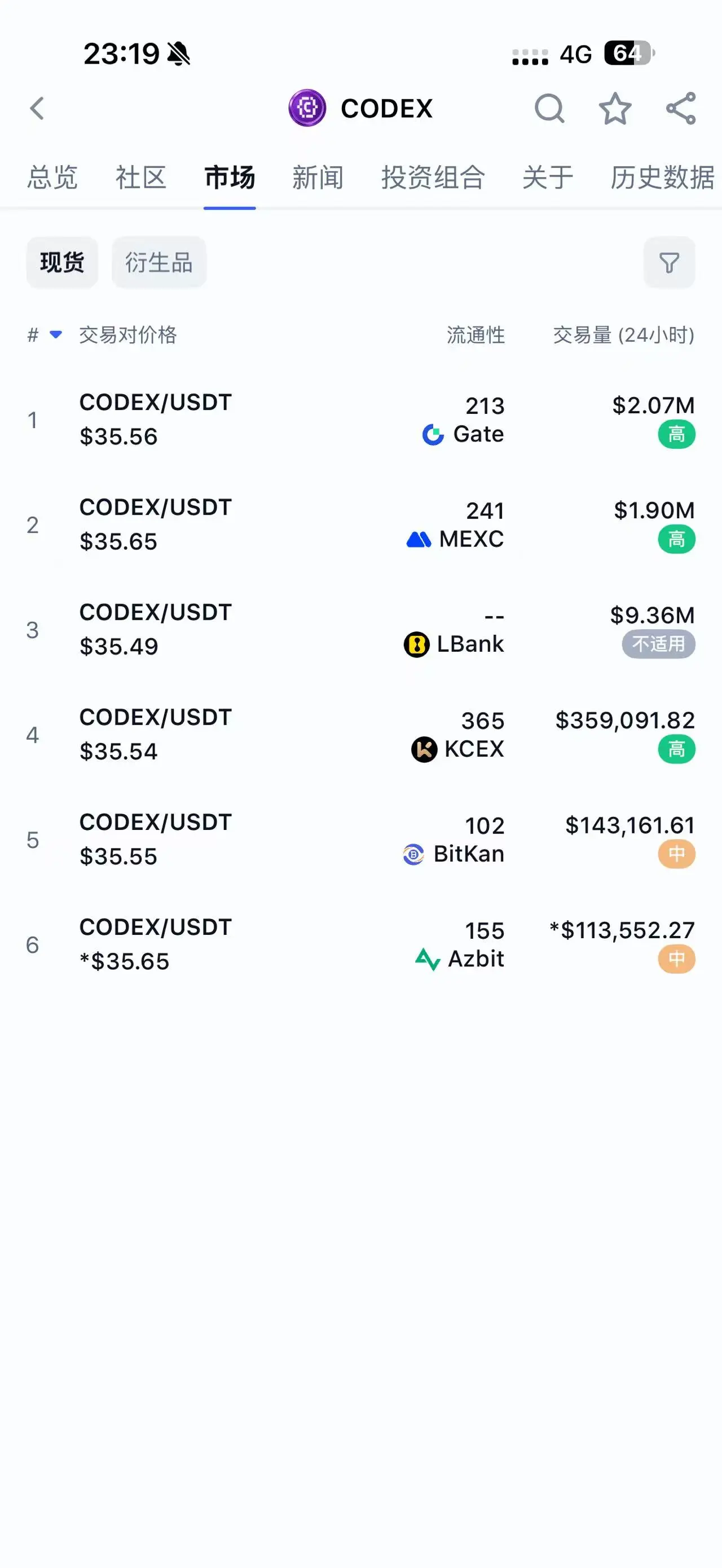This screenshot has height=1568, width=722.
Task: Switch to the 总览 tab
Action: (x=52, y=178)
